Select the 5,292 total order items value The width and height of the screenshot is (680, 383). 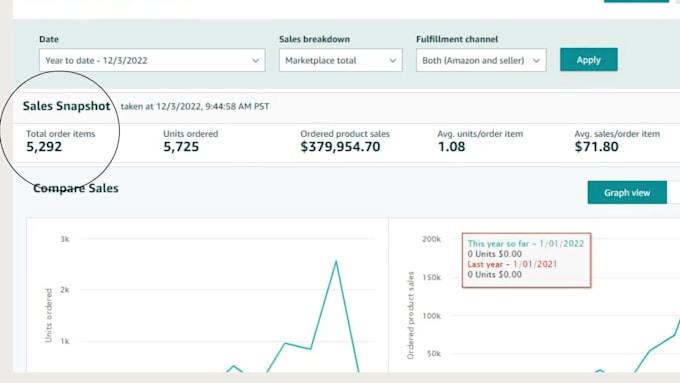[44, 147]
